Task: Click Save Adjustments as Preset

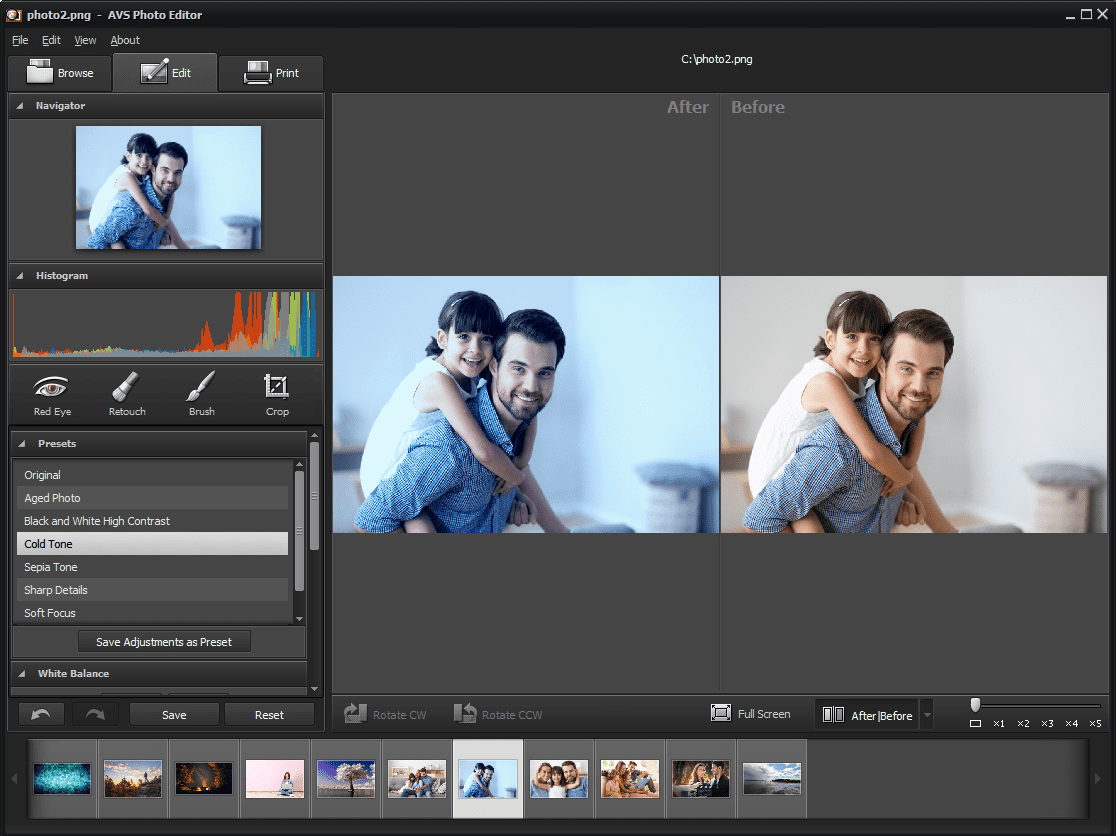Action: tap(164, 642)
